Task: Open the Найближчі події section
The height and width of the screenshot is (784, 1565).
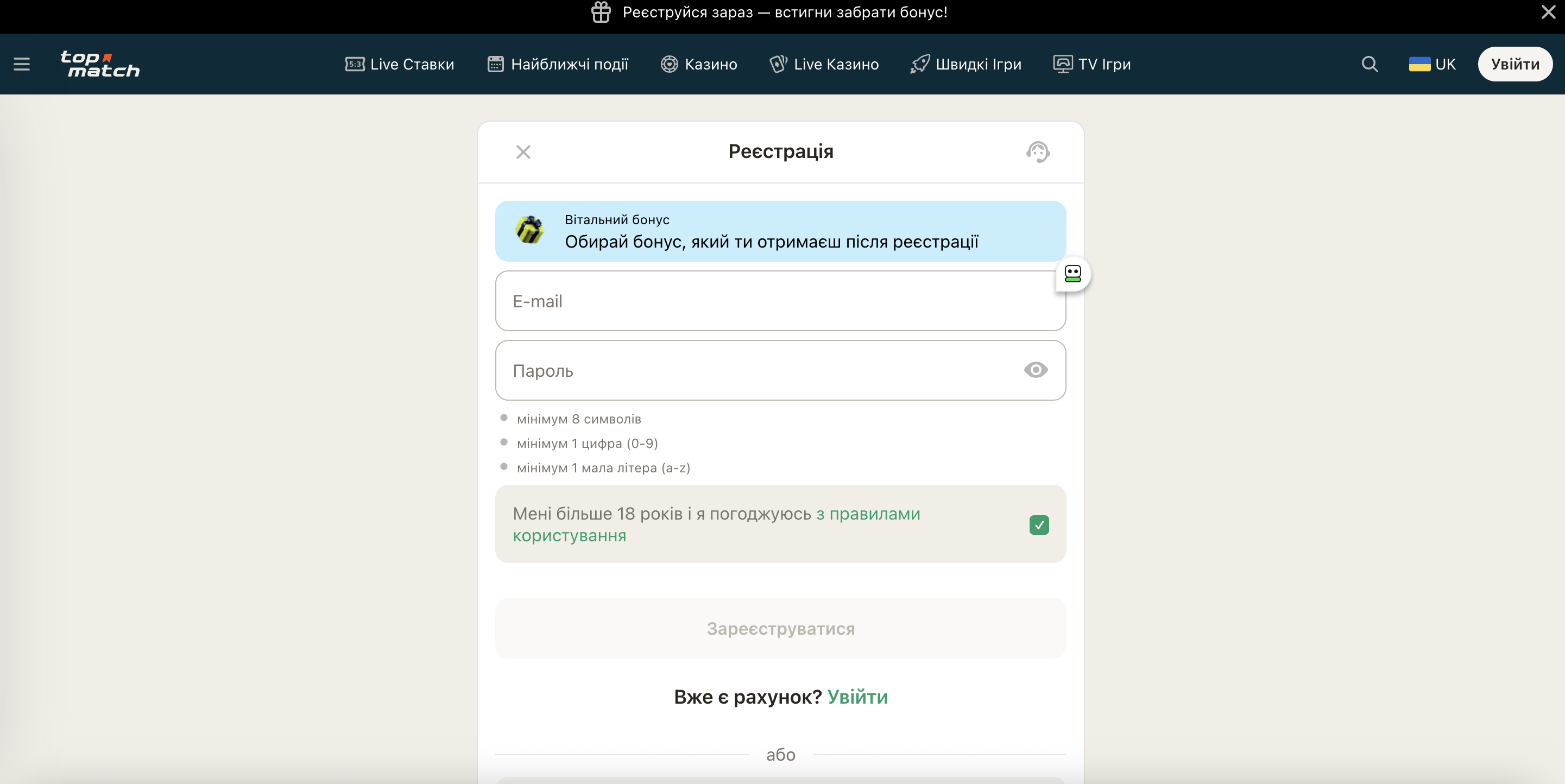Action: [x=557, y=64]
